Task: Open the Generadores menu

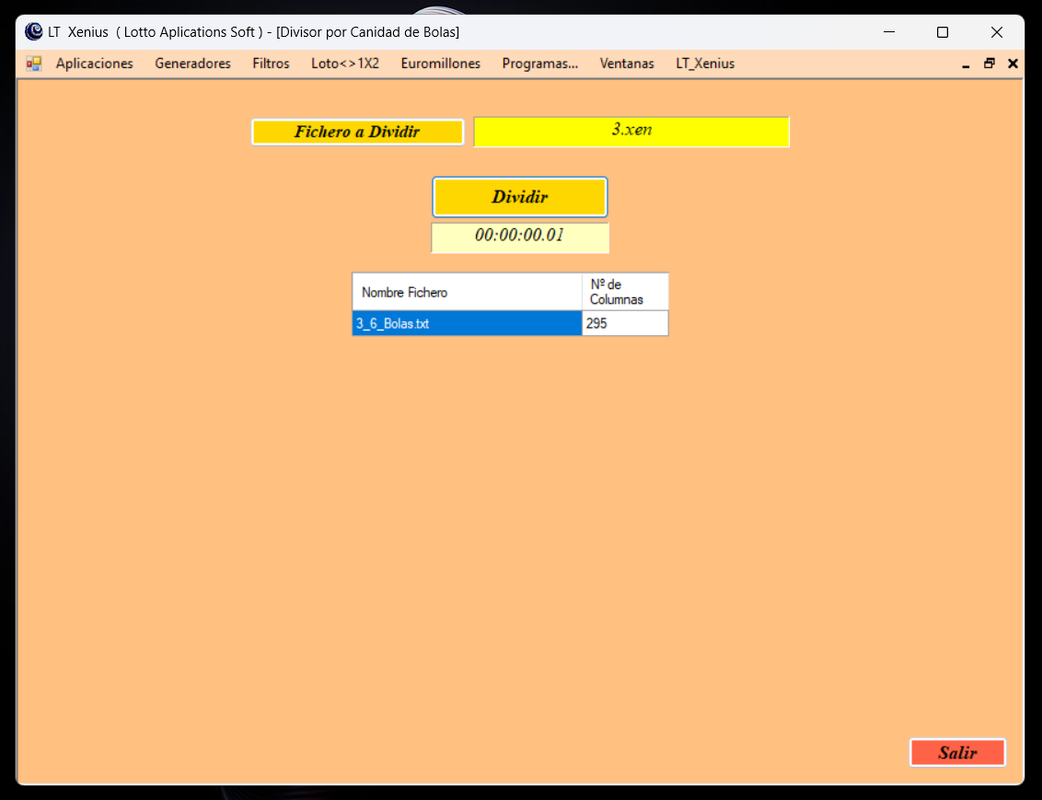Action: [x=193, y=64]
